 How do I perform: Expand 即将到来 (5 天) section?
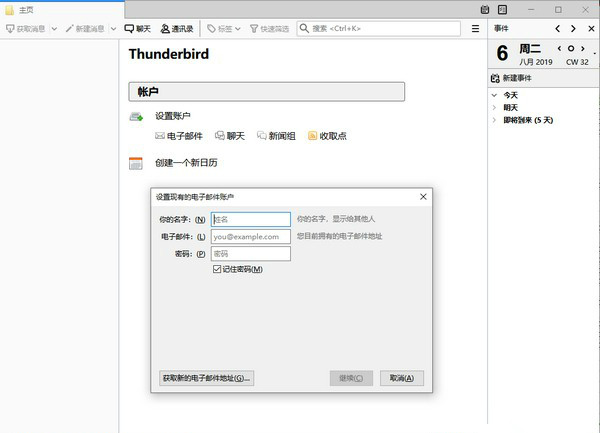tap(494, 120)
